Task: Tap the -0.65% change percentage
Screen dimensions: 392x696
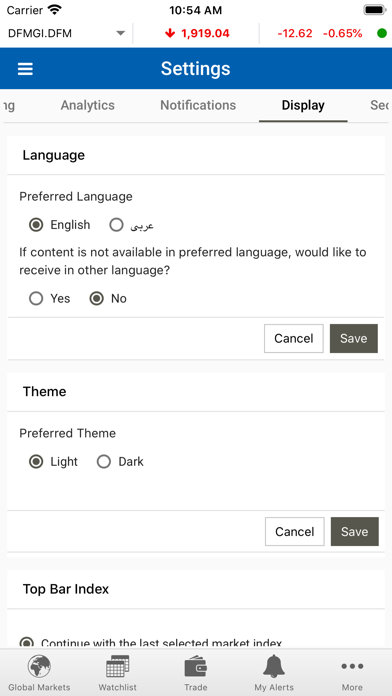Action: 342,33
